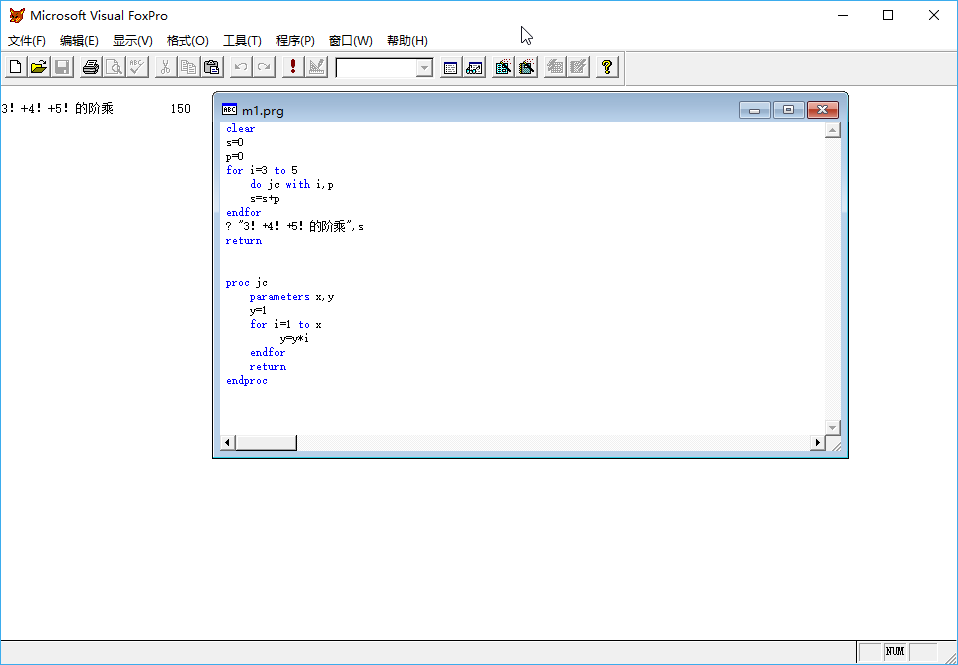Click the 'parameters x,y' code line

pyautogui.click(x=292, y=296)
